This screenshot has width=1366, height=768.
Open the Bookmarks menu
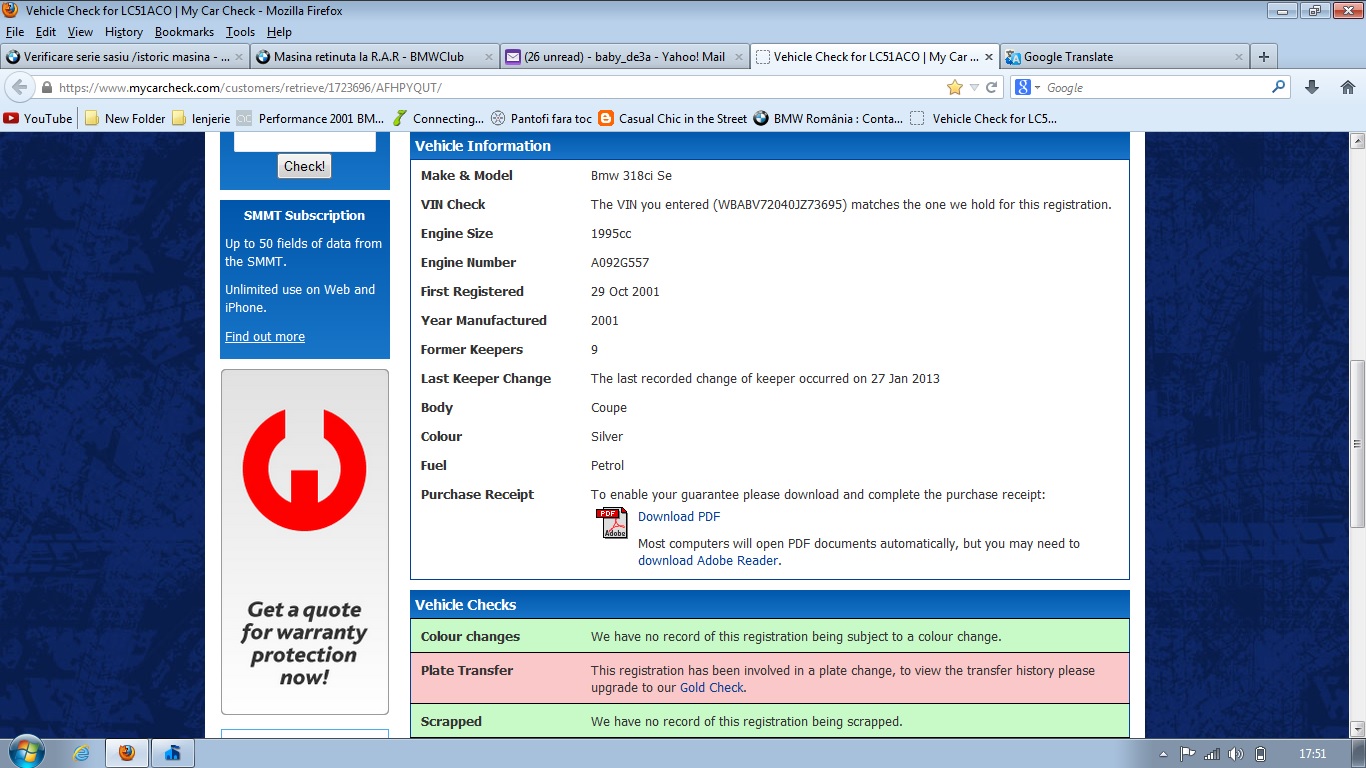pos(184,32)
